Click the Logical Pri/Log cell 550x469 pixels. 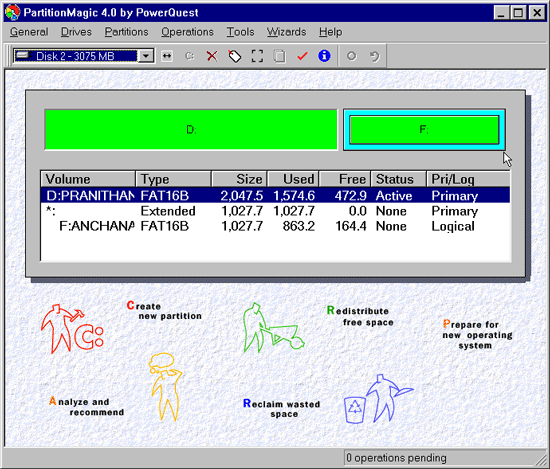pyautogui.click(x=453, y=226)
